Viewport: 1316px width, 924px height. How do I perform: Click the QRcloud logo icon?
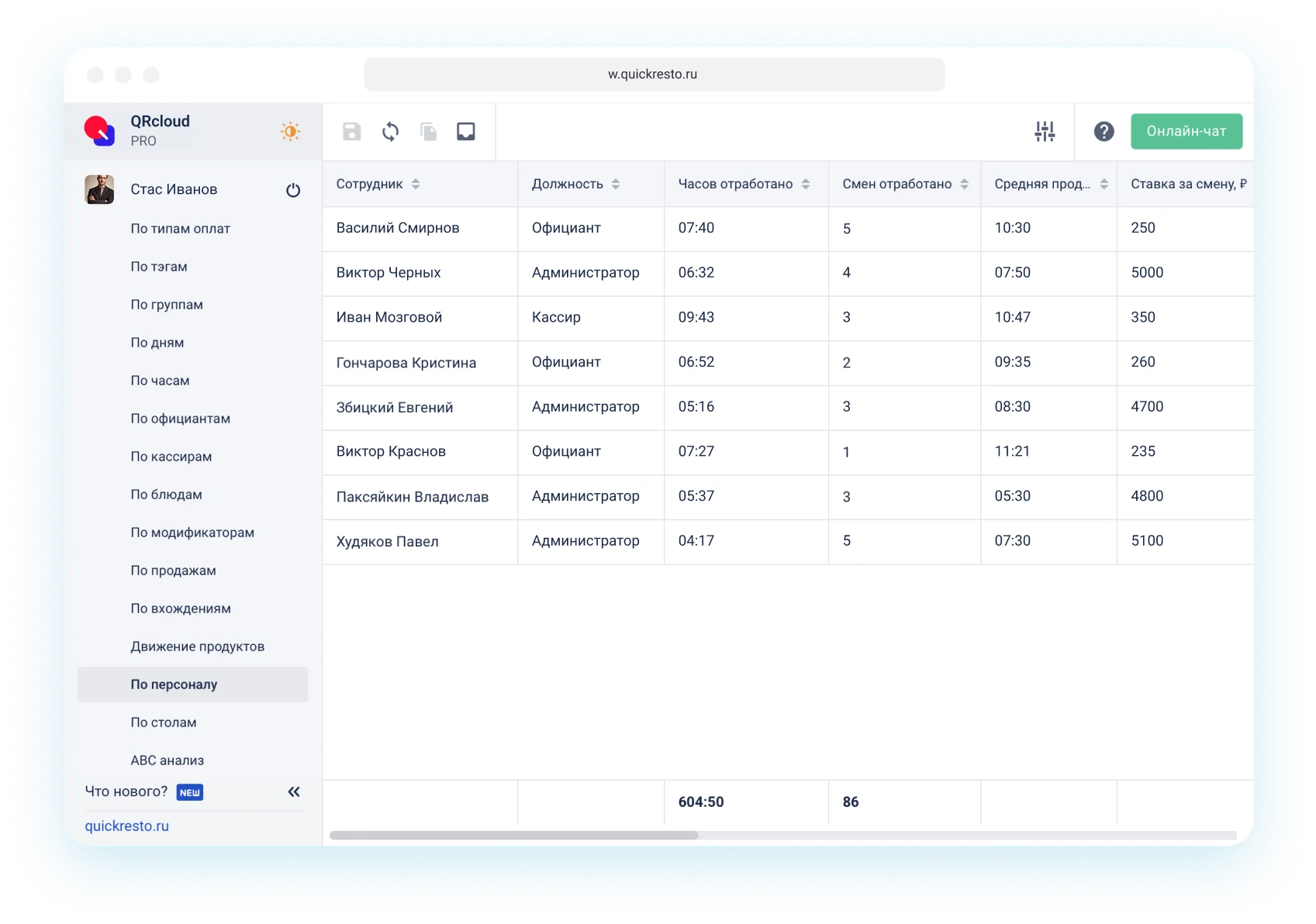[x=99, y=131]
